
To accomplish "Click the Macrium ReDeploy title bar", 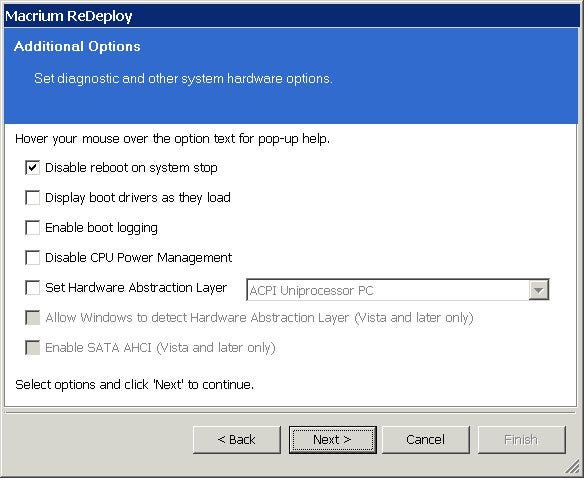I will pos(292,16).
